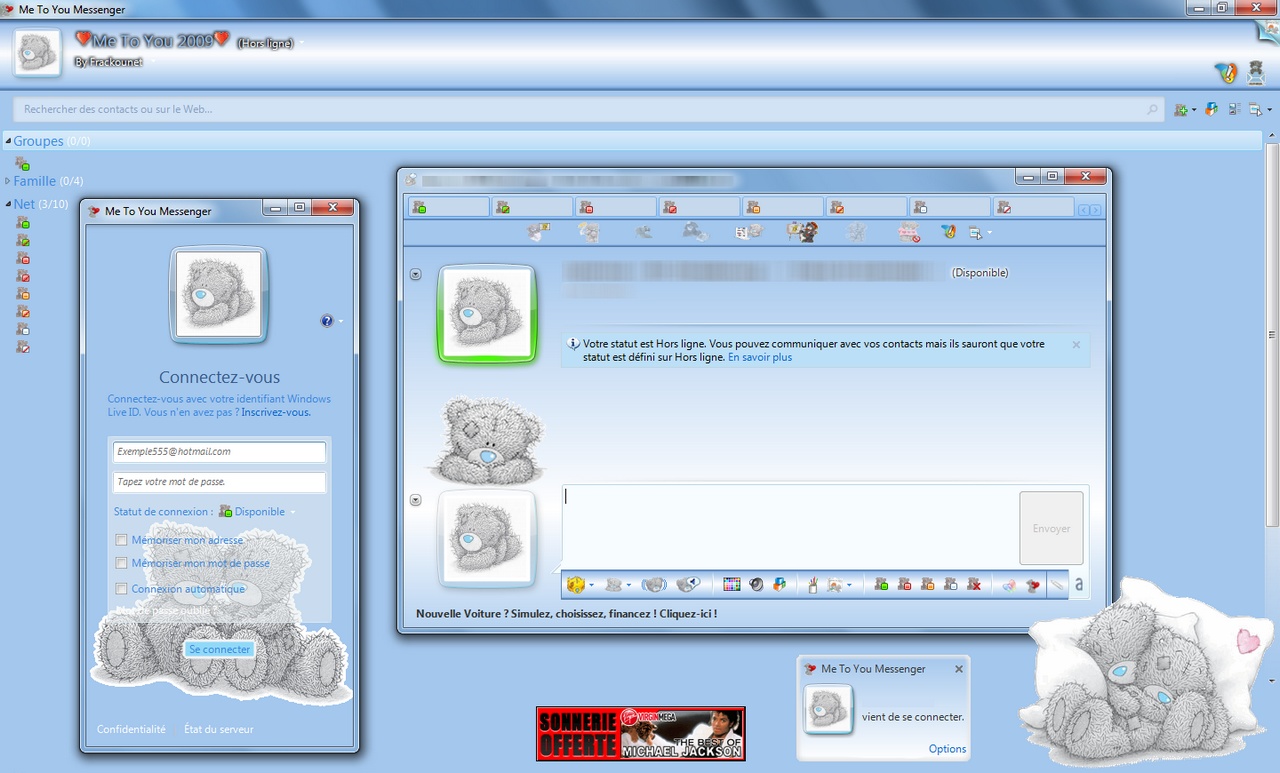Click the search magnifier in the contact search bar

(x=1153, y=110)
